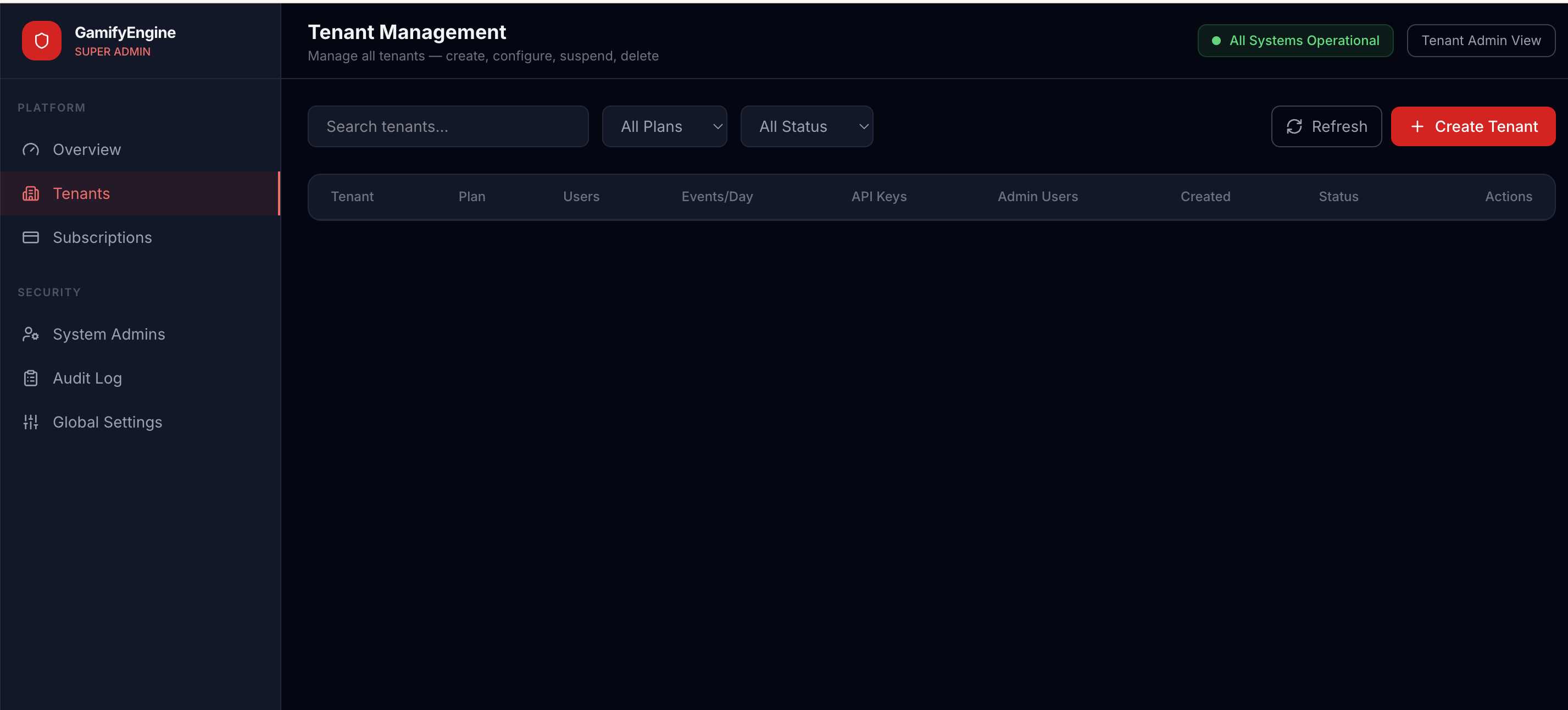The width and height of the screenshot is (1568, 710).
Task: Select Tenants in the sidebar navigation
Action: tap(81, 193)
